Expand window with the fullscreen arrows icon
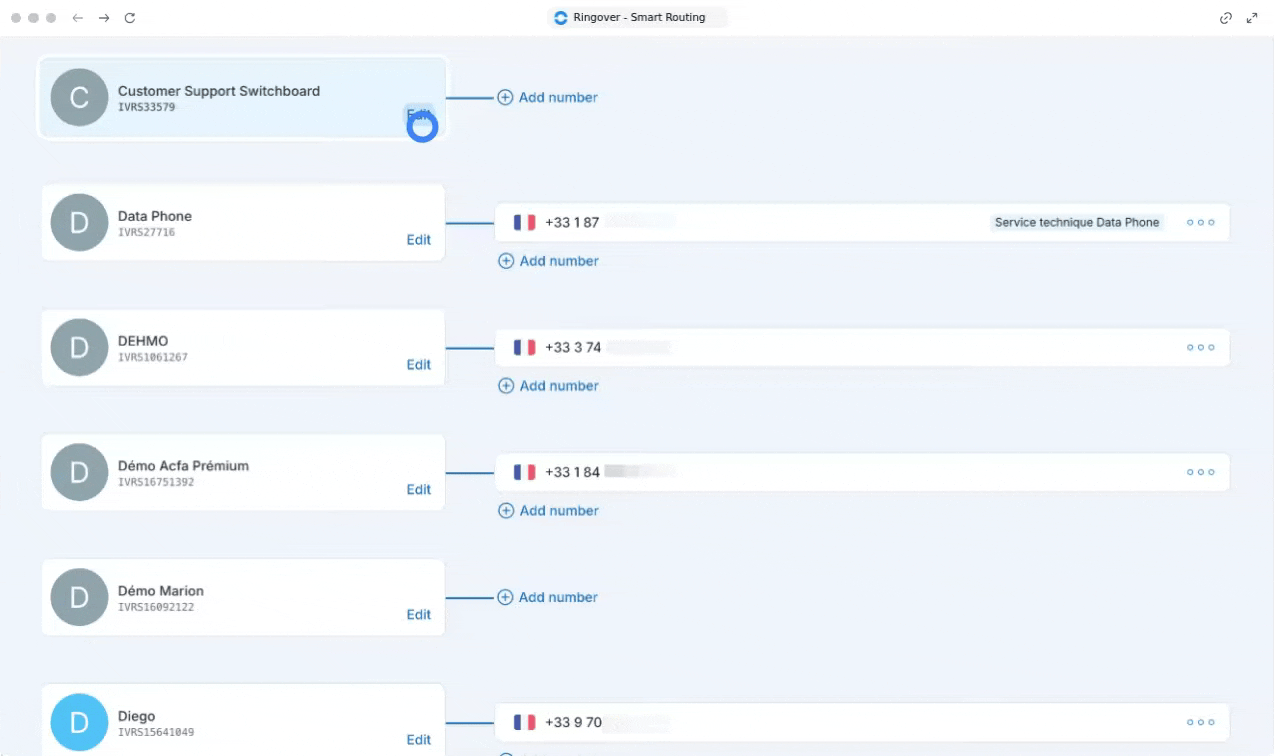The width and height of the screenshot is (1274, 756). pyautogui.click(x=1252, y=18)
